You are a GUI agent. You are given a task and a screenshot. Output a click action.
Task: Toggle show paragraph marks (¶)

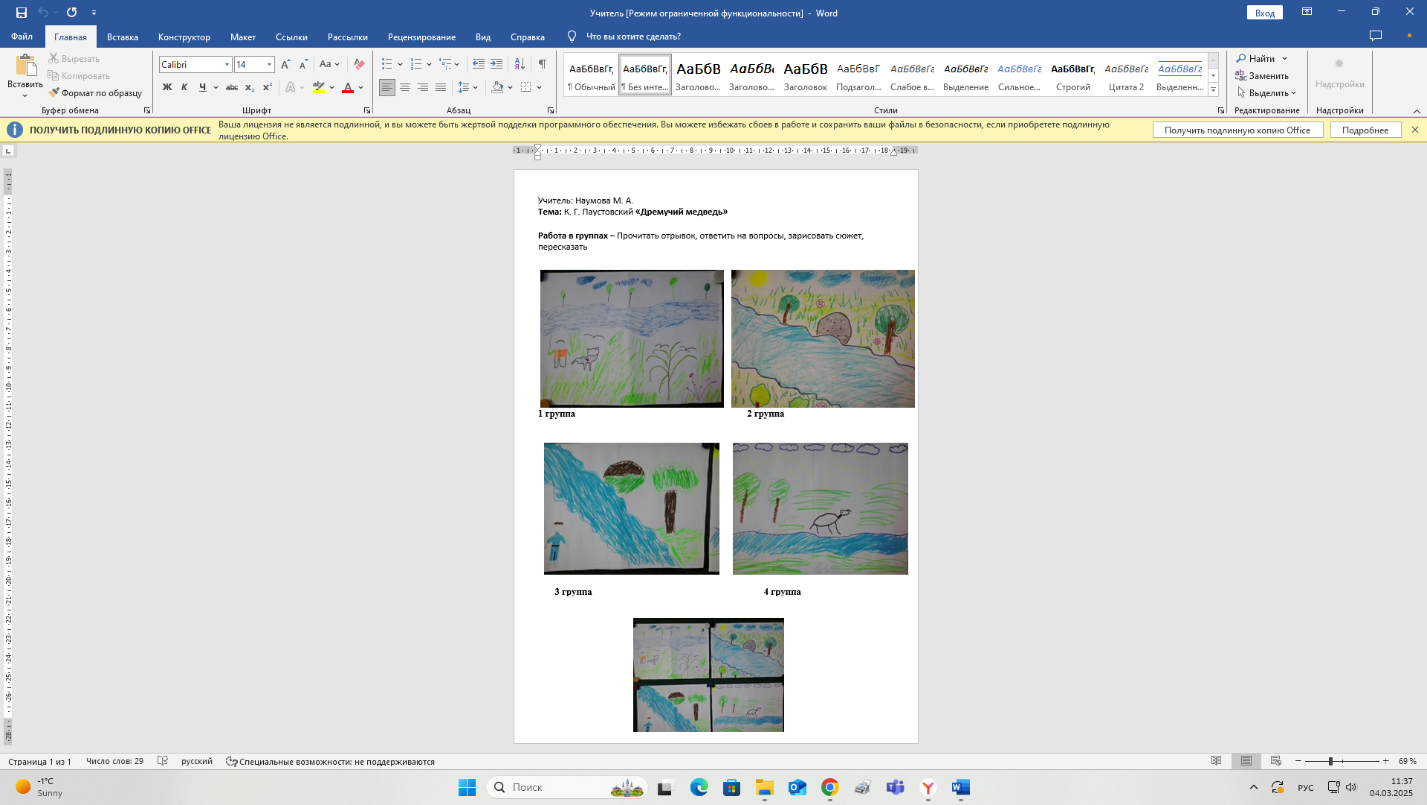point(542,64)
